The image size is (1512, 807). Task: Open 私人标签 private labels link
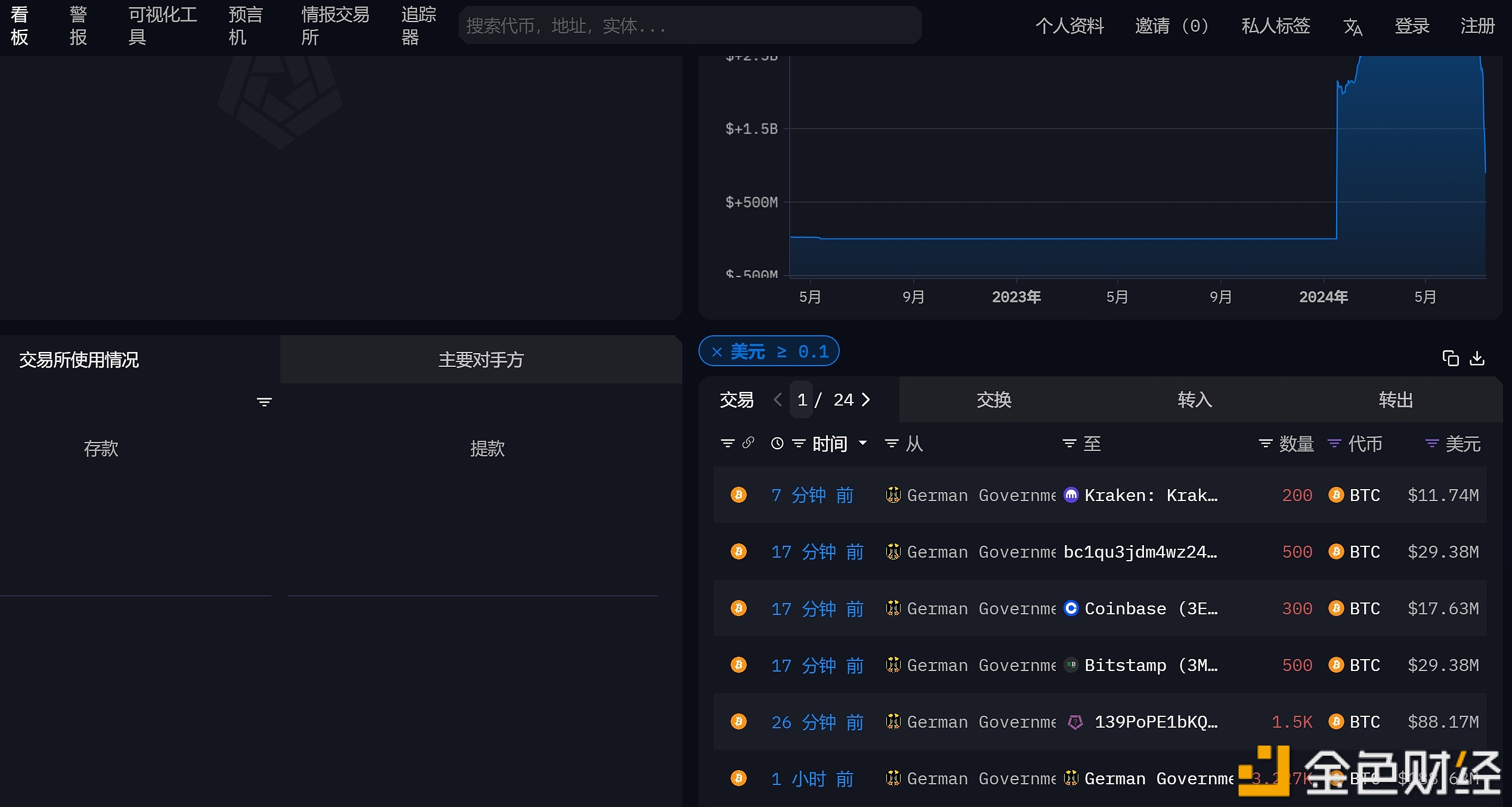(x=1276, y=26)
